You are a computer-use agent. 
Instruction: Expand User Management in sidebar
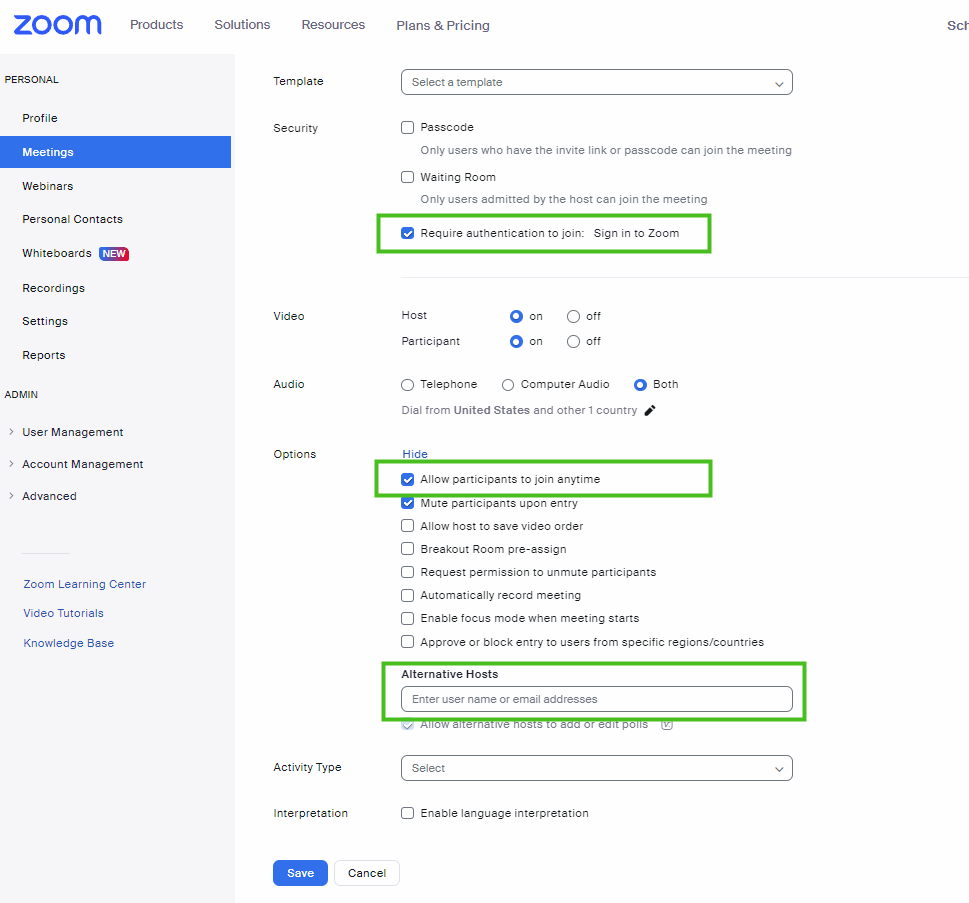coord(72,432)
